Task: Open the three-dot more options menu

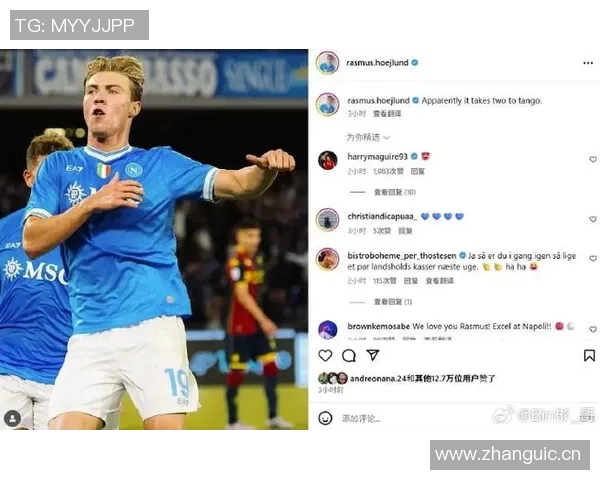Action: [588, 63]
